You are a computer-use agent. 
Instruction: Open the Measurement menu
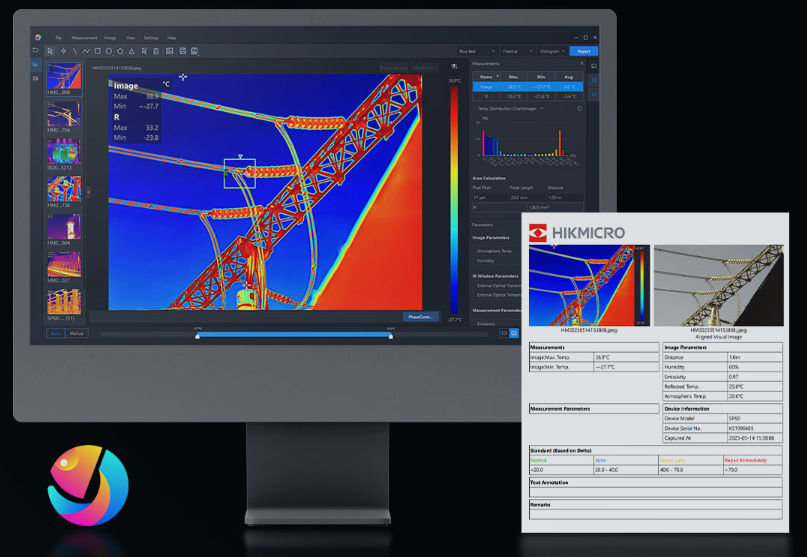click(84, 37)
